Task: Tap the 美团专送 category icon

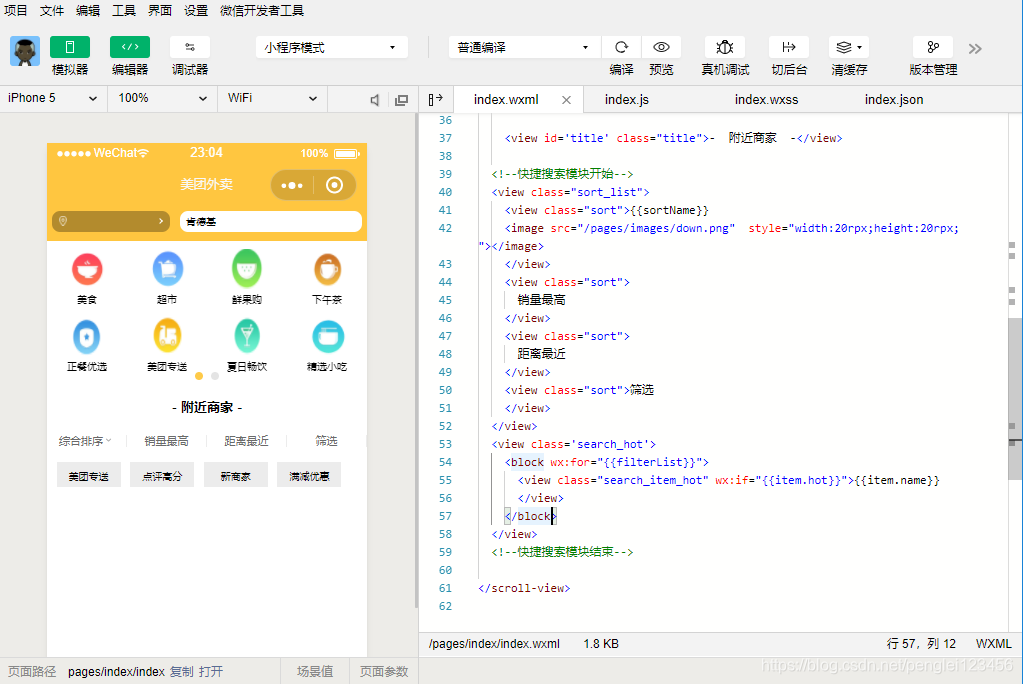Action: (168, 335)
